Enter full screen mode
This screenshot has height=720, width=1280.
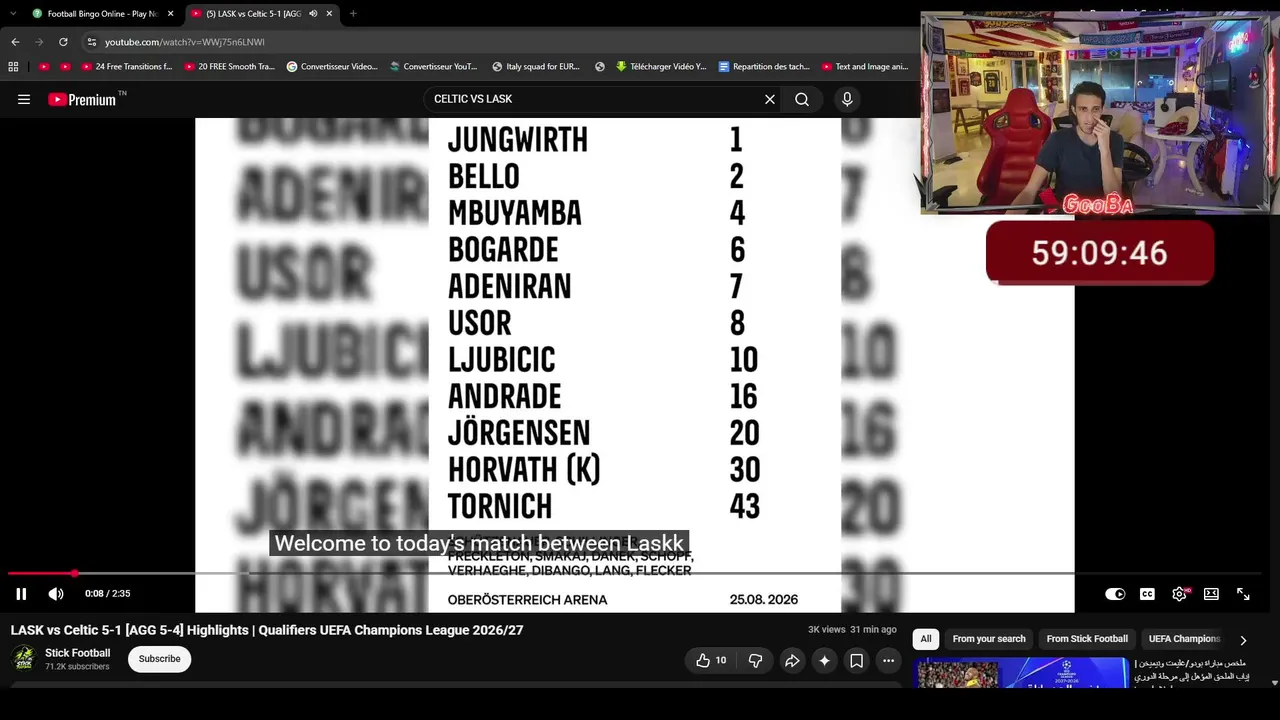(x=1243, y=594)
